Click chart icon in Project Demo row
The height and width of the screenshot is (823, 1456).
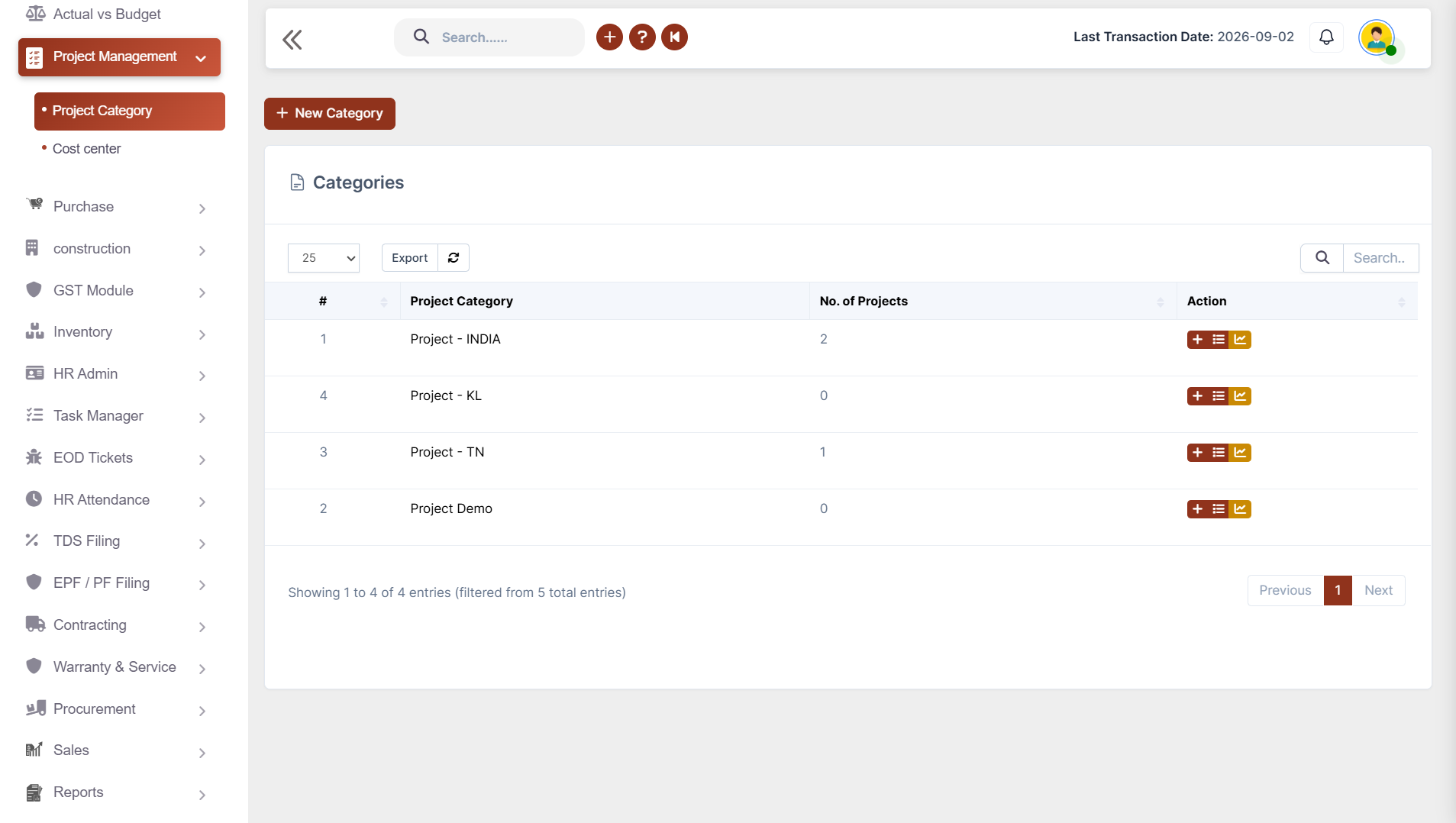click(1240, 509)
